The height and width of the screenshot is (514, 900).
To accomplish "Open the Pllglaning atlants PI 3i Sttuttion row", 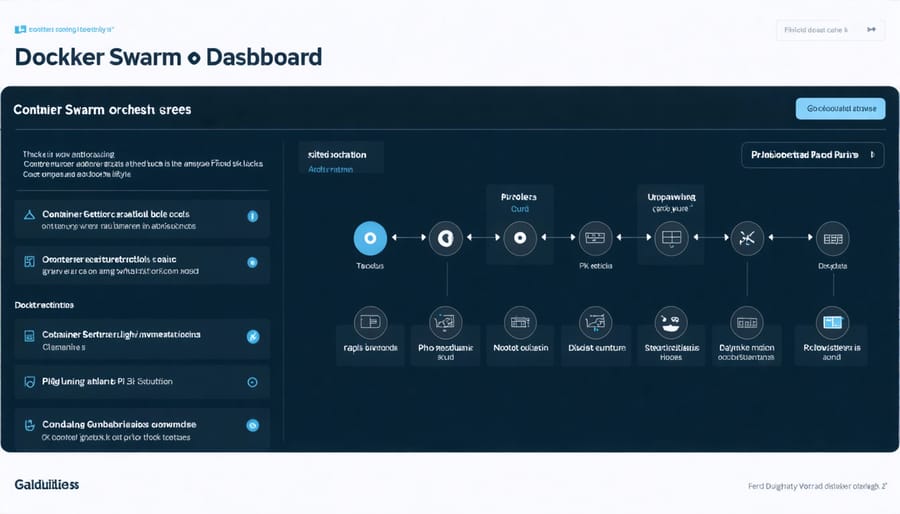I will click(x=142, y=382).
